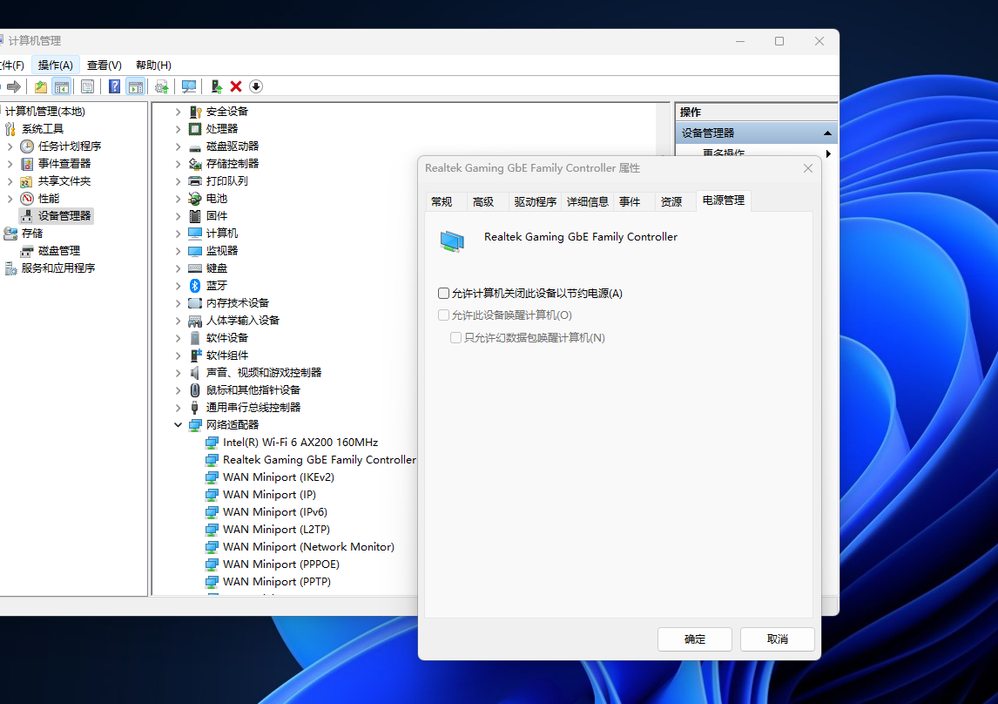Open 查看(V) menu

[x=104, y=65]
